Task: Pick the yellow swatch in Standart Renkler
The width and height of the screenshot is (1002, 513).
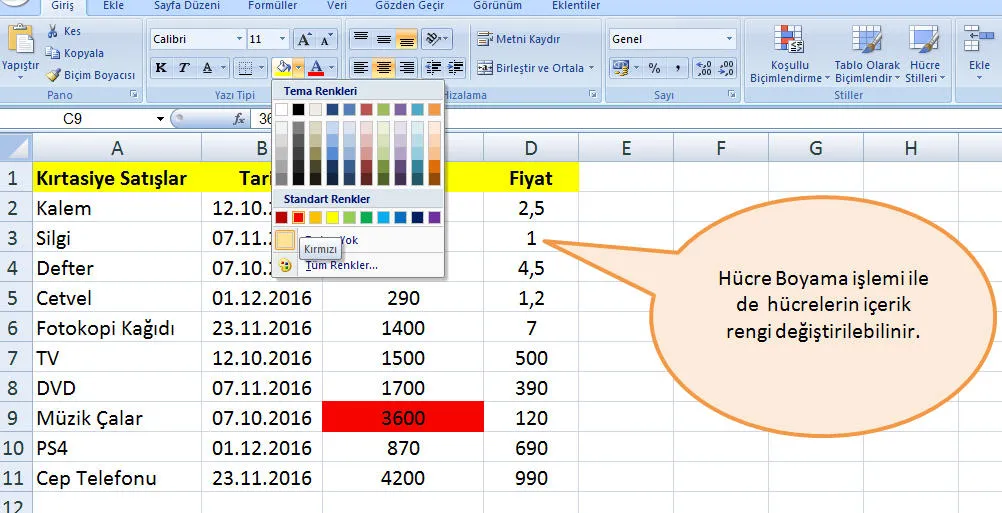Action: (332, 217)
